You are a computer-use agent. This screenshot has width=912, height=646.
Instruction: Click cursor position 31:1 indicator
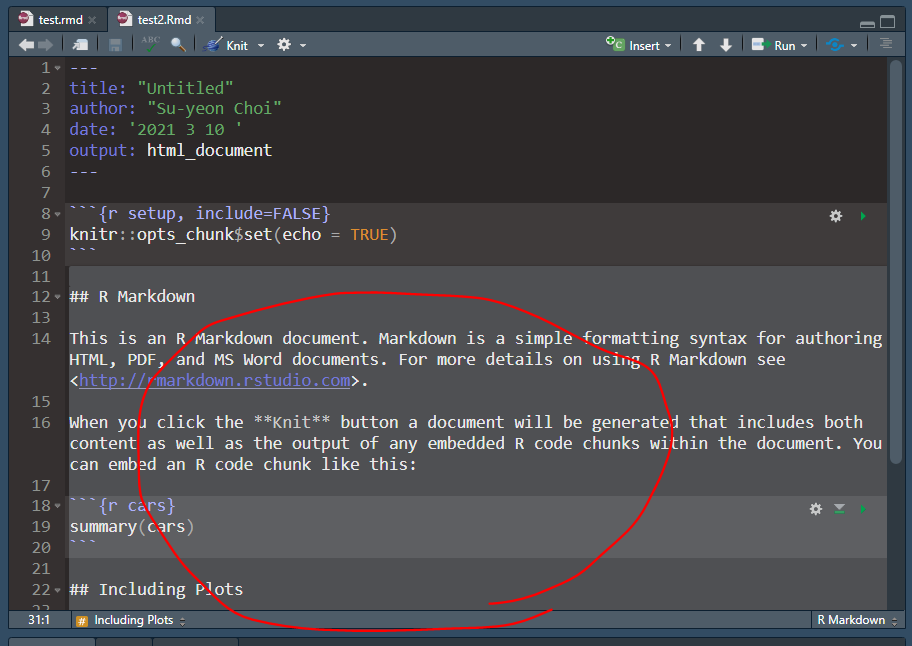point(38,620)
